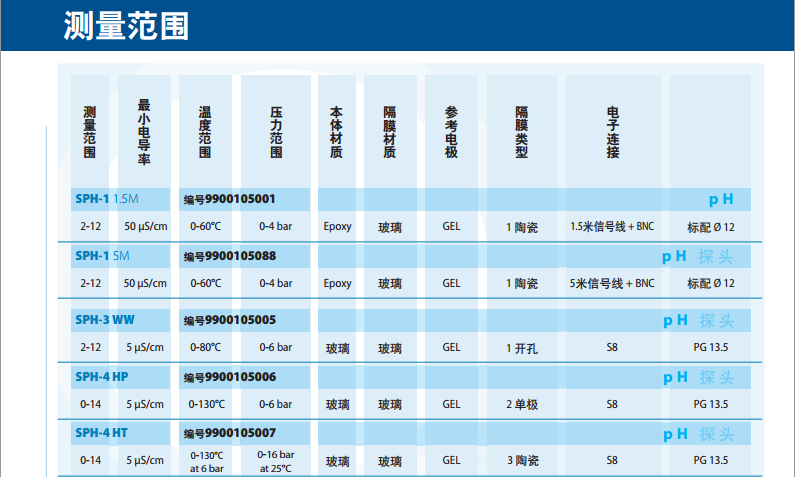Click PG 13.5 in the SPH-3 WW row
The width and height of the screenshot is (795, 477).
[x=711, y=347]
